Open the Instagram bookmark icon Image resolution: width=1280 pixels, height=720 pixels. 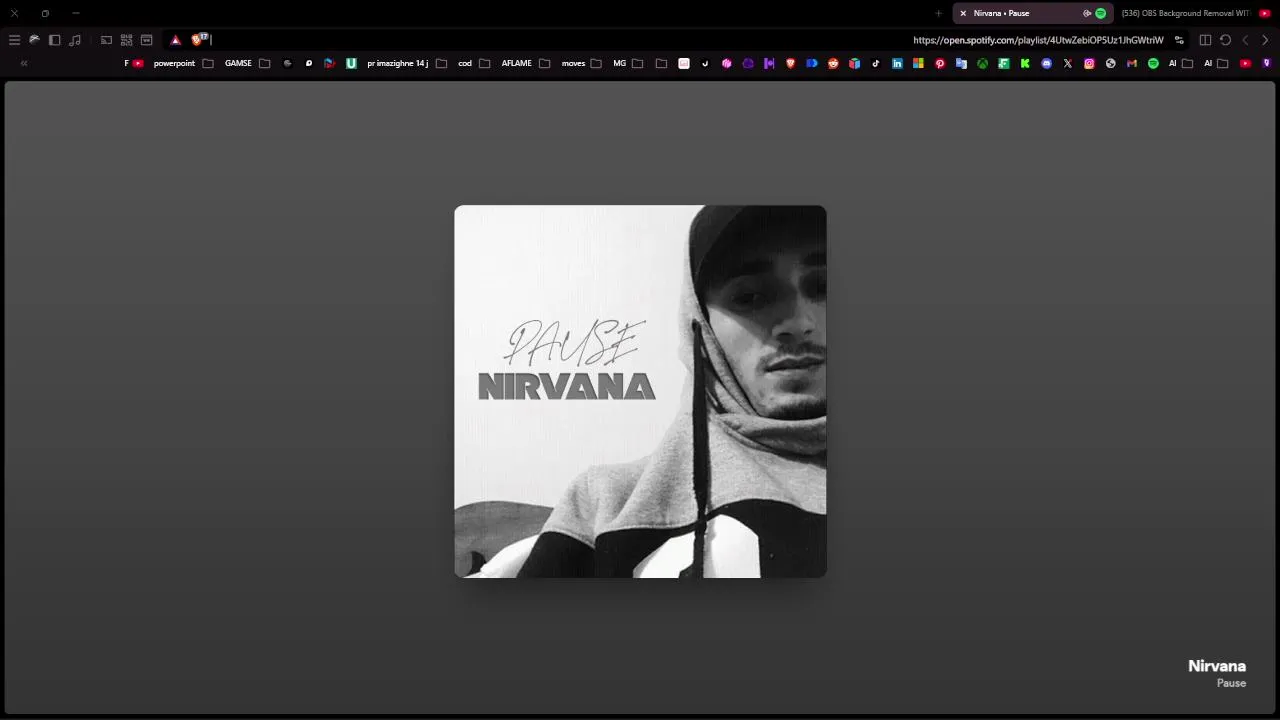(x=1089, y=63)
